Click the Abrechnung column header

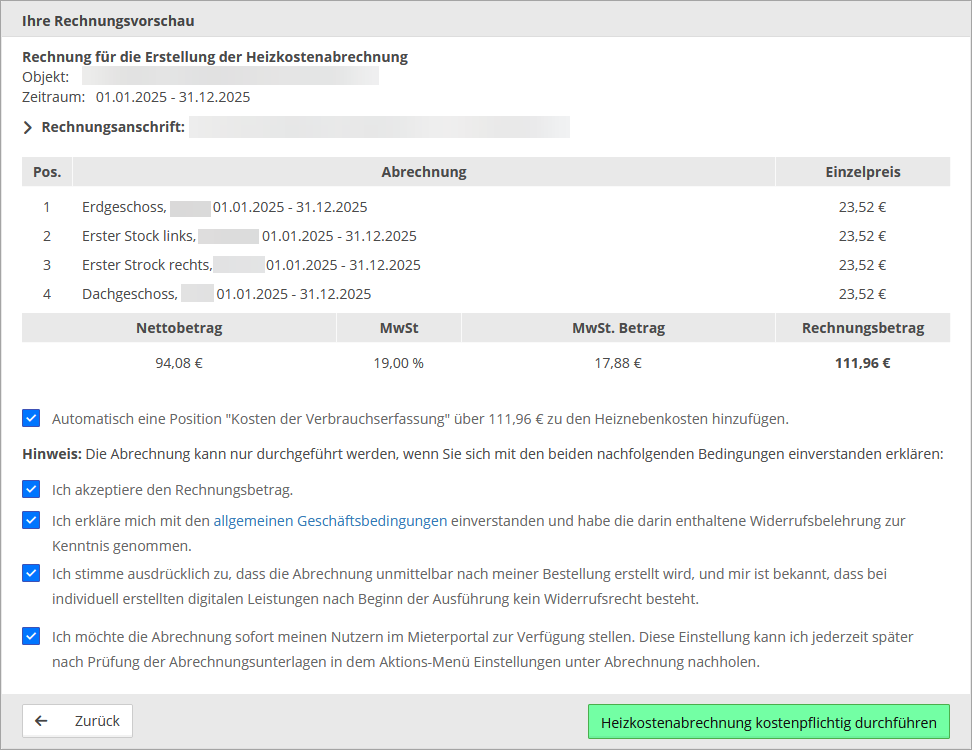(423, 172)
